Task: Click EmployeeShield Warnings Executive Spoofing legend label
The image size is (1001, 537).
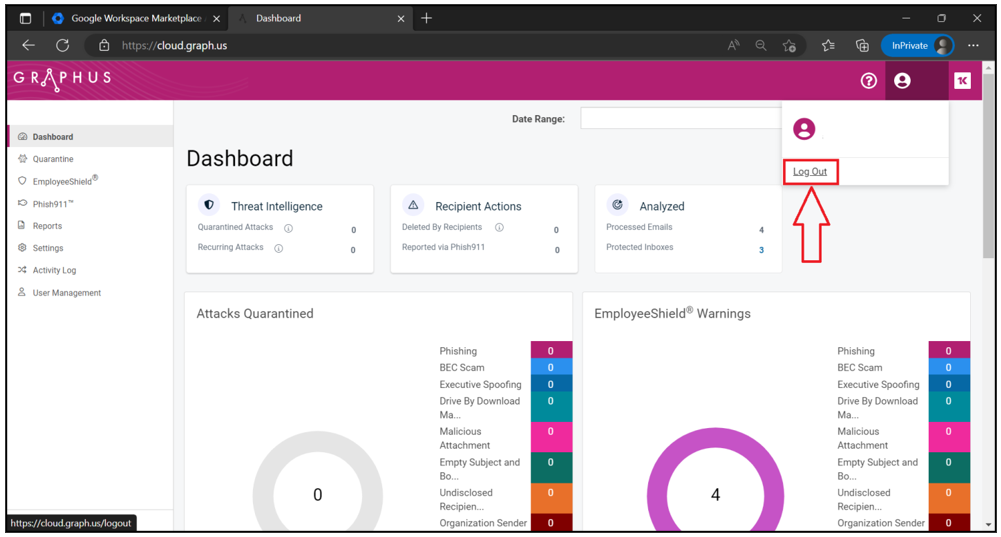Action: point(878,384)
